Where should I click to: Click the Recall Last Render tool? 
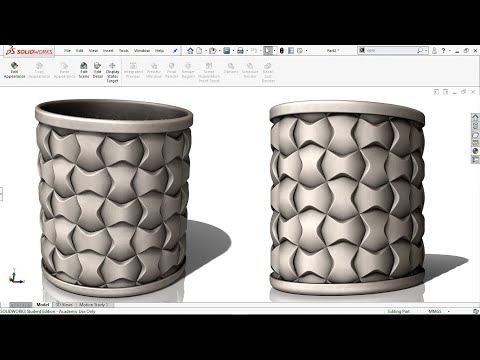coord(268,72)
